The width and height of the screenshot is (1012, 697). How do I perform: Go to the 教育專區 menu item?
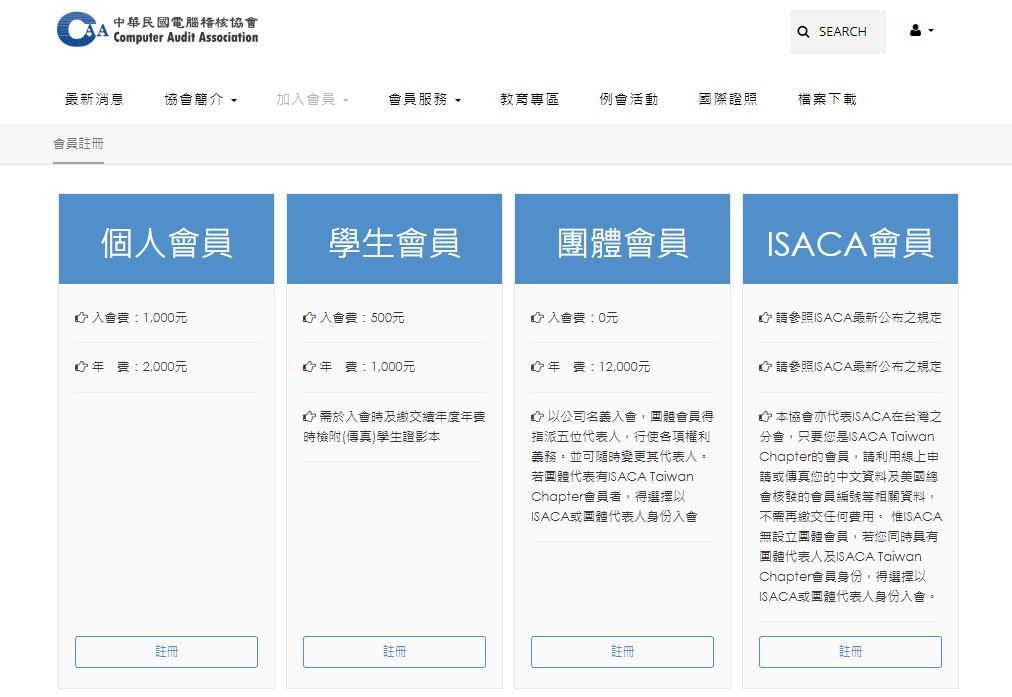529,99
